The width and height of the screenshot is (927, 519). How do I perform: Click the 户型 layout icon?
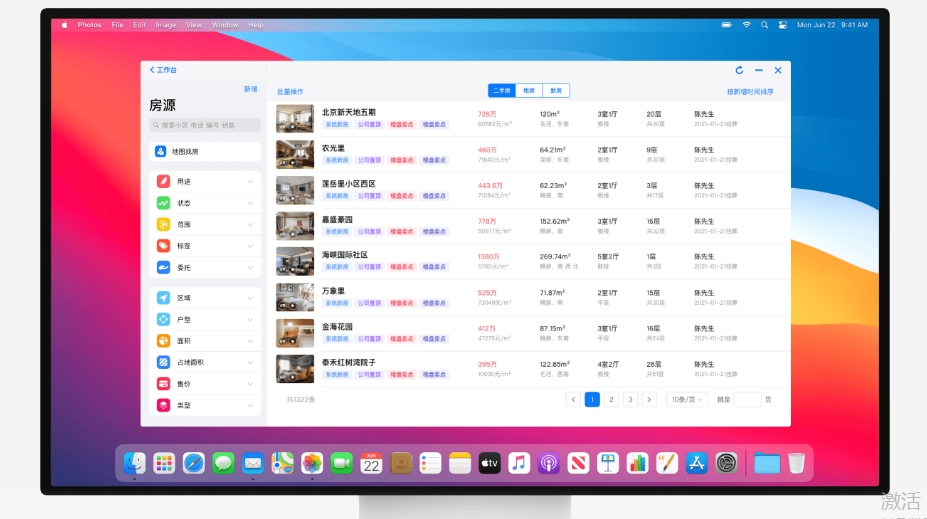pos(163,319)
